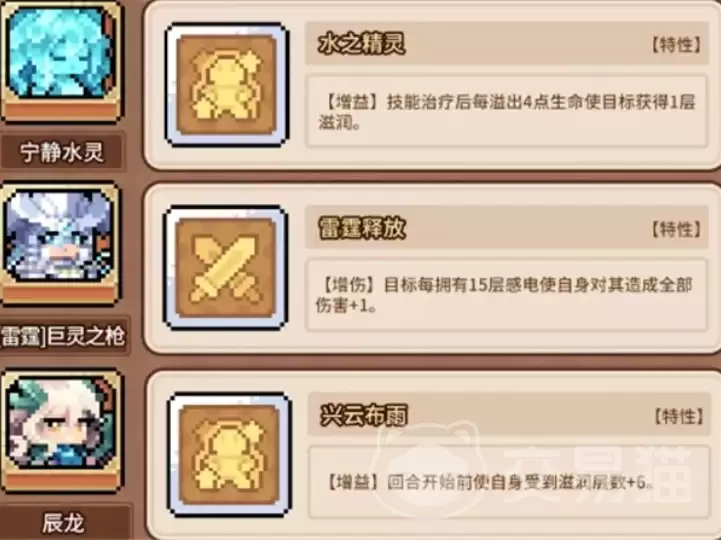Open the 雷霆释放 damage bonus description
Image resolution: width=721 pixels, height=540 pixels.
tap(506, 295)
